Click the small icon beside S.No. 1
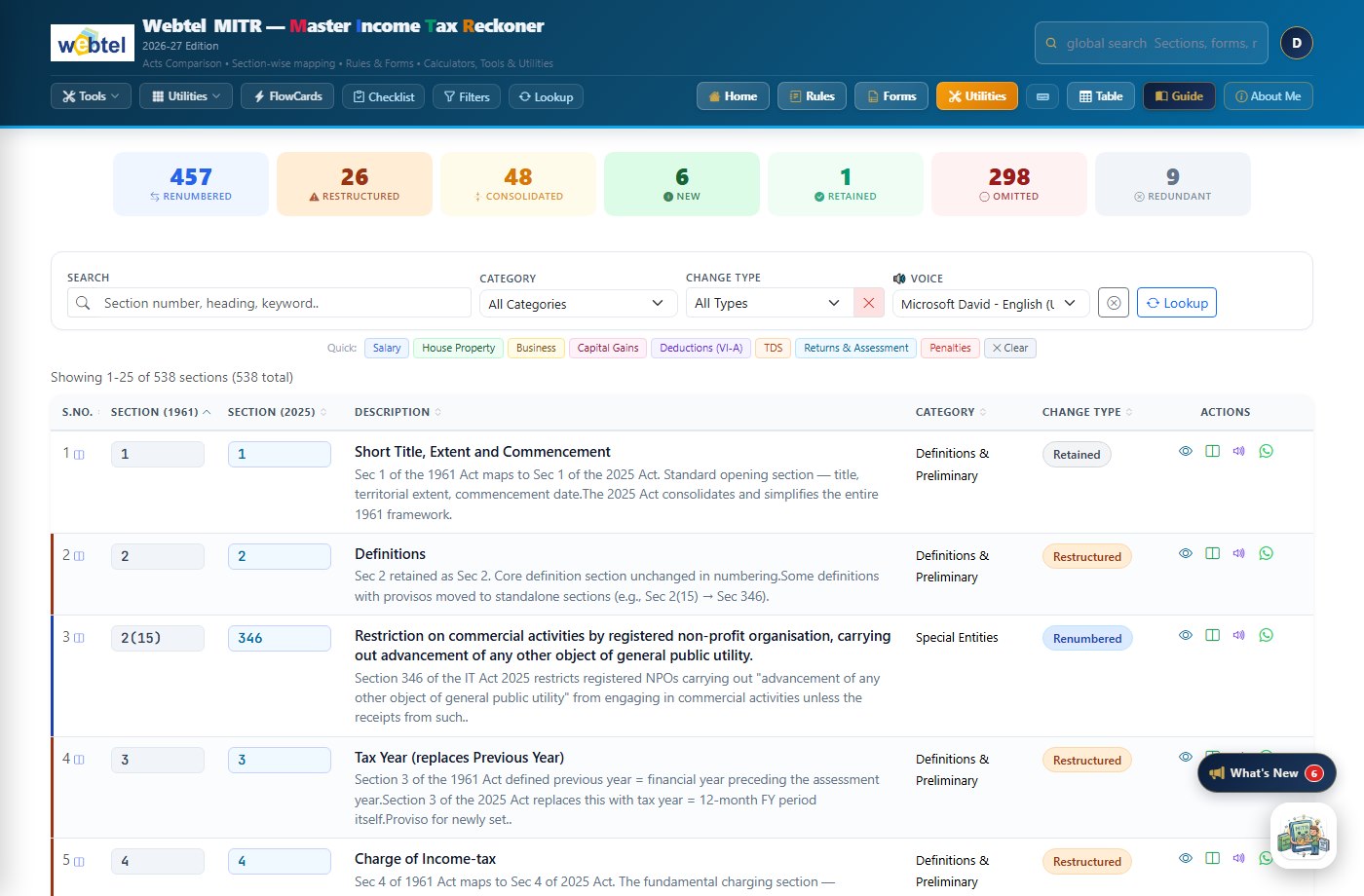Screen dimensions: 1364x896 coord(80,454)
